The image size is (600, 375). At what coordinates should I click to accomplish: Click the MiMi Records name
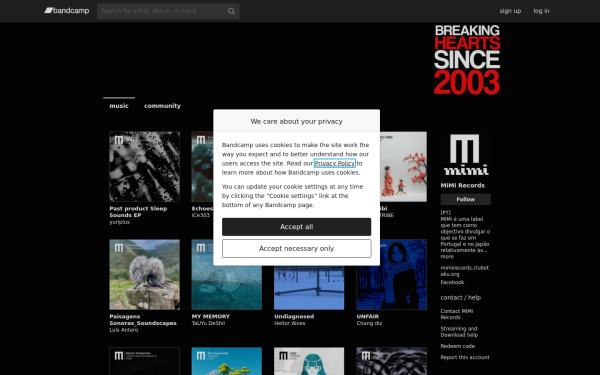click(462, 186)
